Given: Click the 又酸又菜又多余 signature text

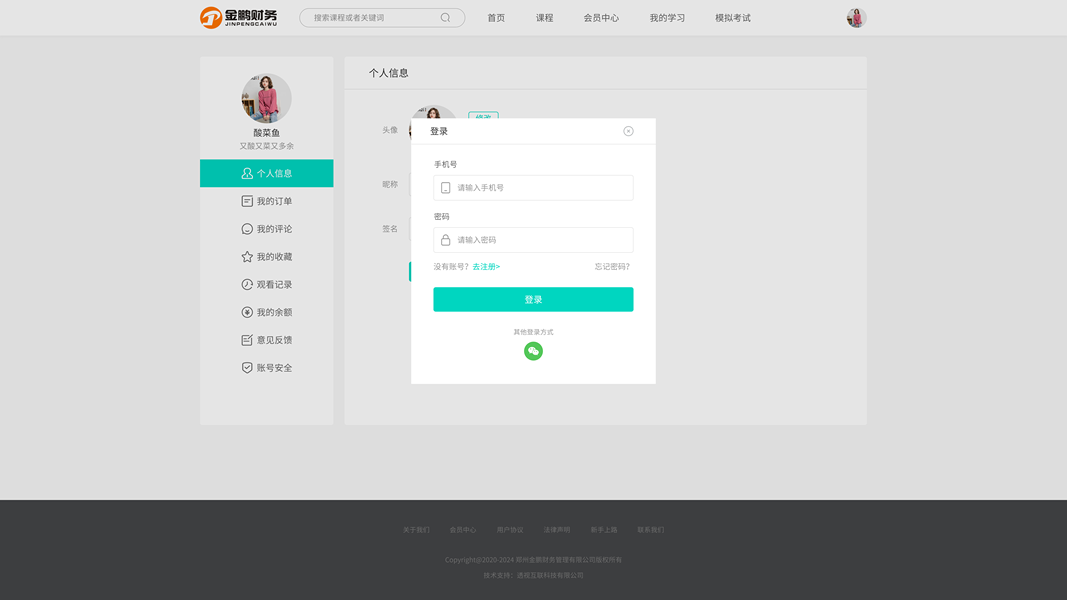Looking at the screenshot, I should tap(267, 146).
